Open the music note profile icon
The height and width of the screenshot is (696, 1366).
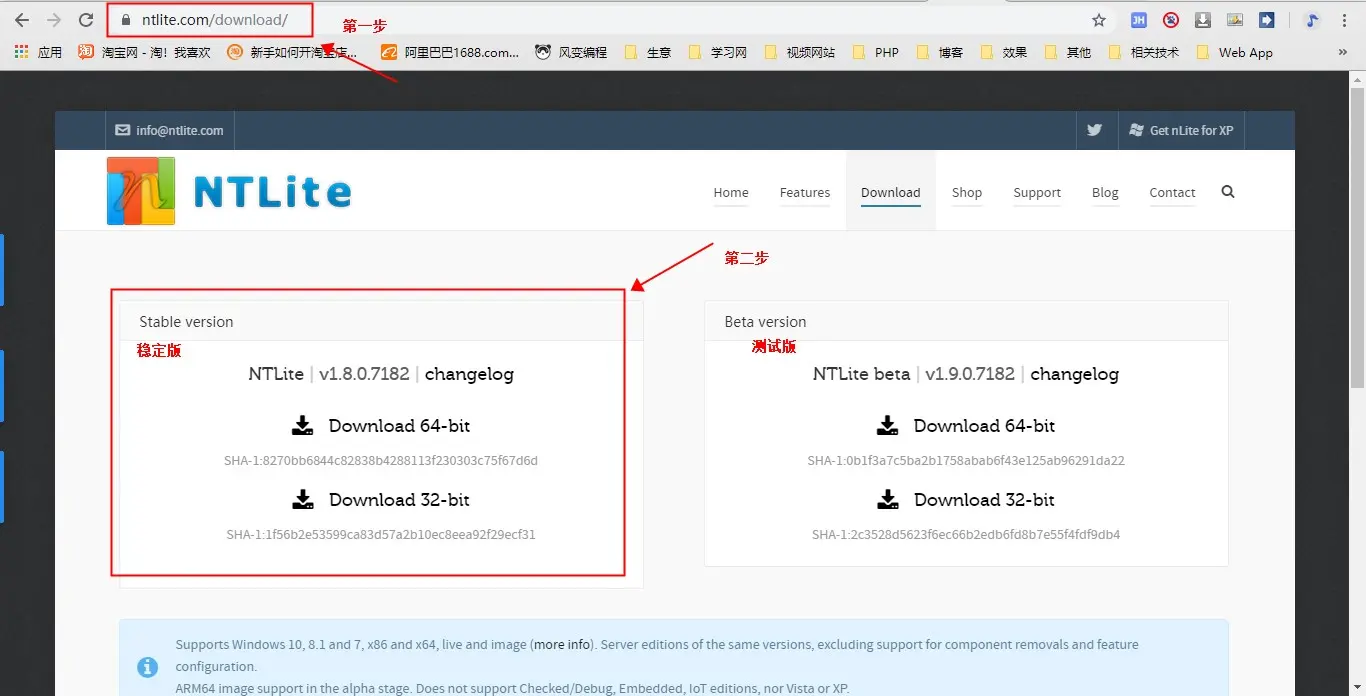tap(1312, 20)
